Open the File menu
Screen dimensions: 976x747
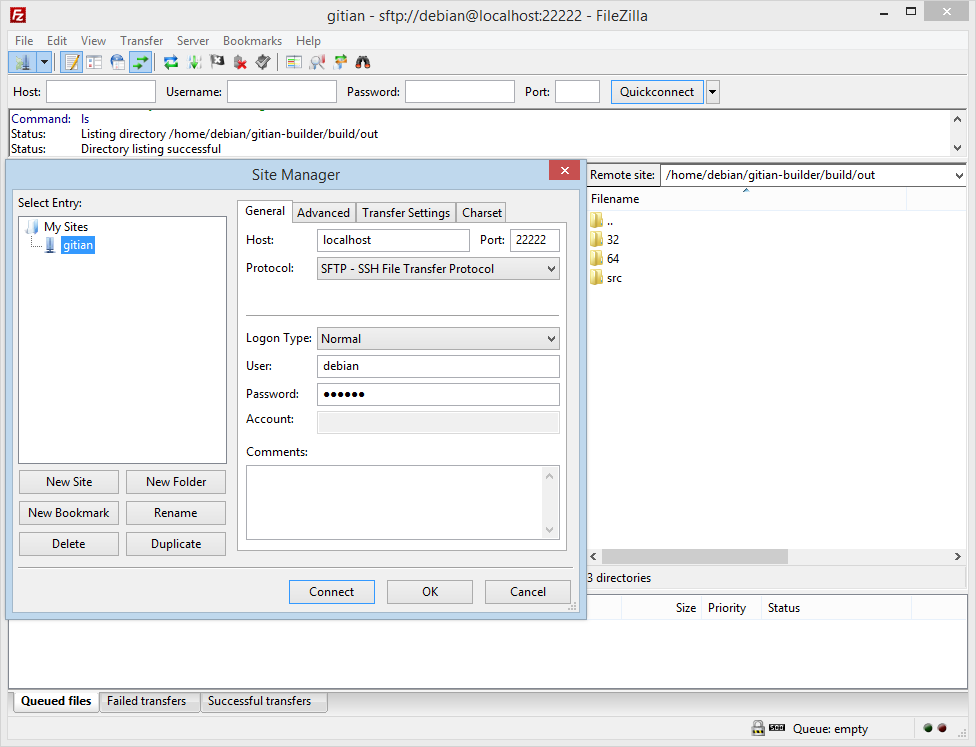(24, 40)
